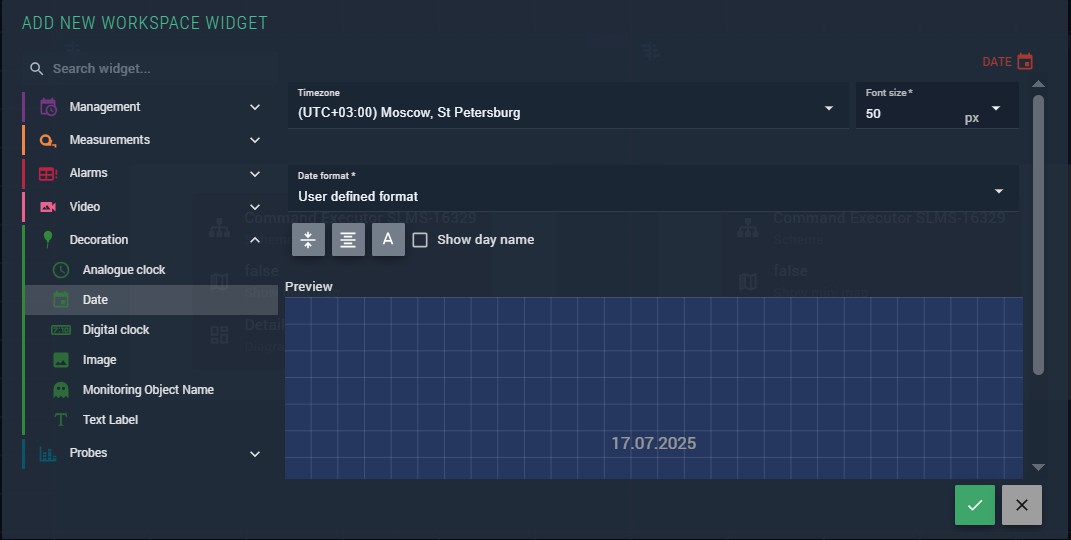The width and height of the screenshot is (1071, 540).
Task: Click the font style 'A' button
Action: pos(388,240)
